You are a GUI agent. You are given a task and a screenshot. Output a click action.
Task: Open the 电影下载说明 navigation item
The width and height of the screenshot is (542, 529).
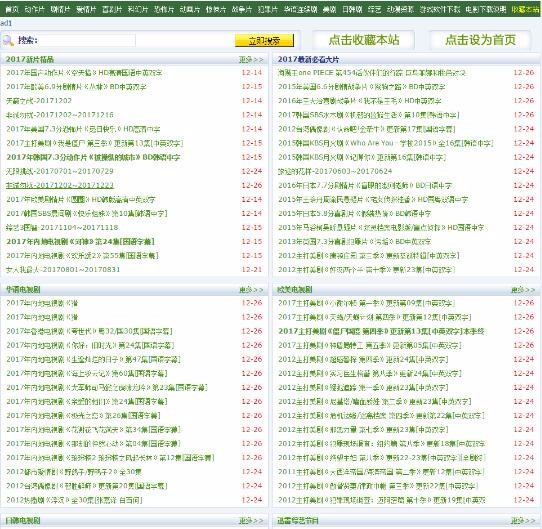point(486,9)
